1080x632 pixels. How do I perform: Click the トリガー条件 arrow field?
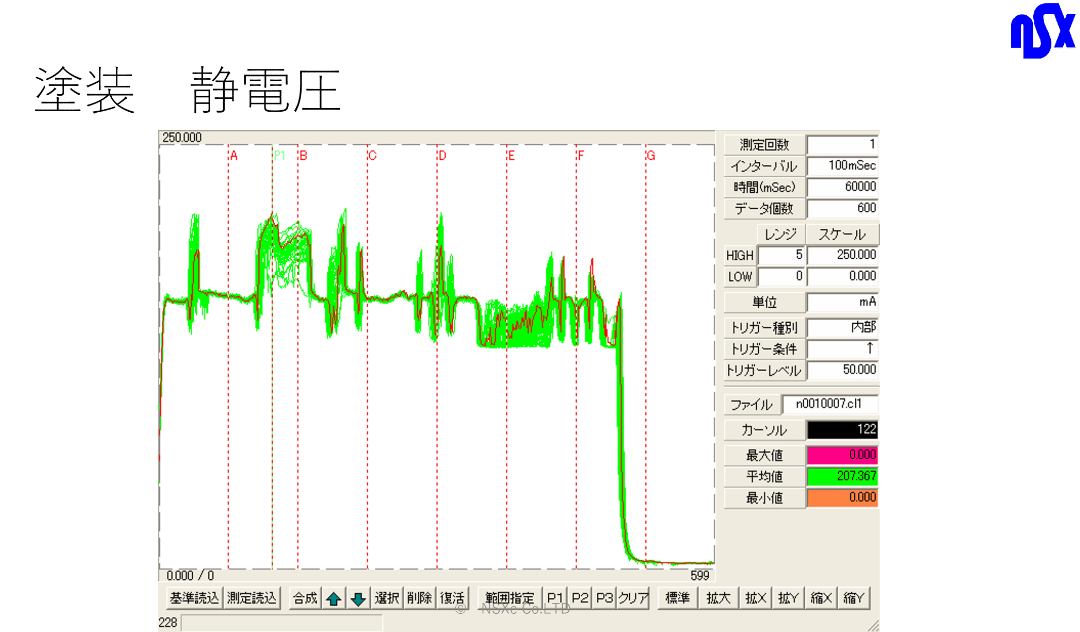[842, 349]
